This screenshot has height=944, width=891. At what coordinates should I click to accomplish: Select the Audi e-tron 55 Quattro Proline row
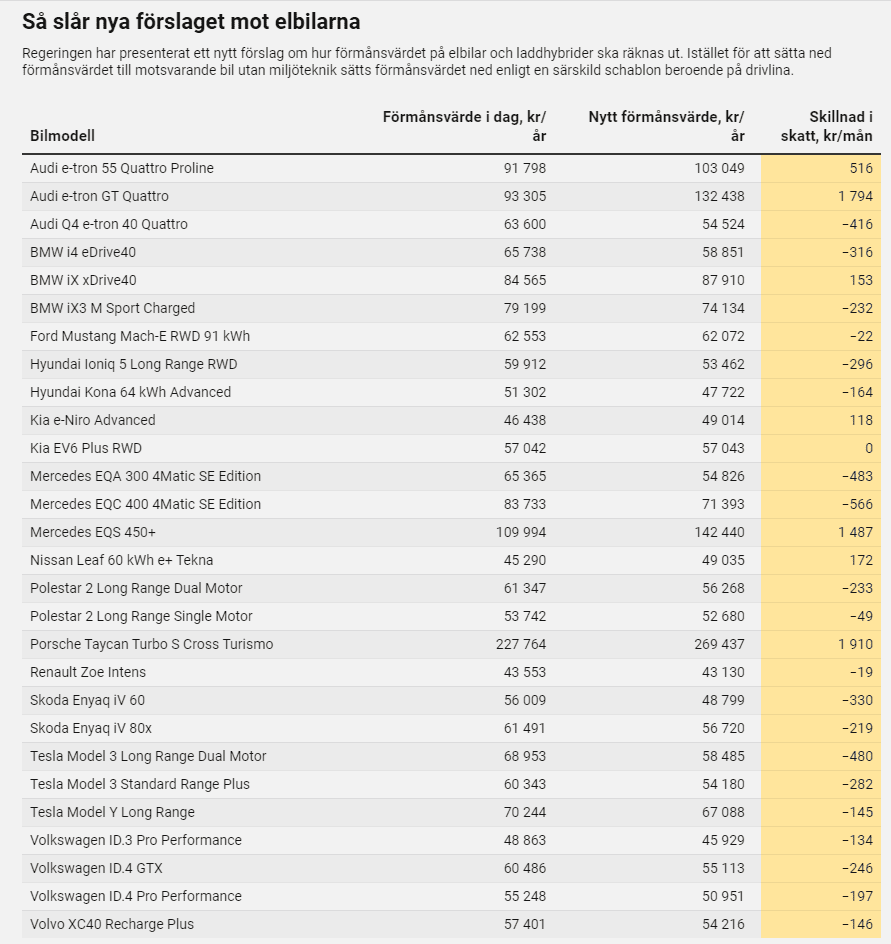[452, 168]
